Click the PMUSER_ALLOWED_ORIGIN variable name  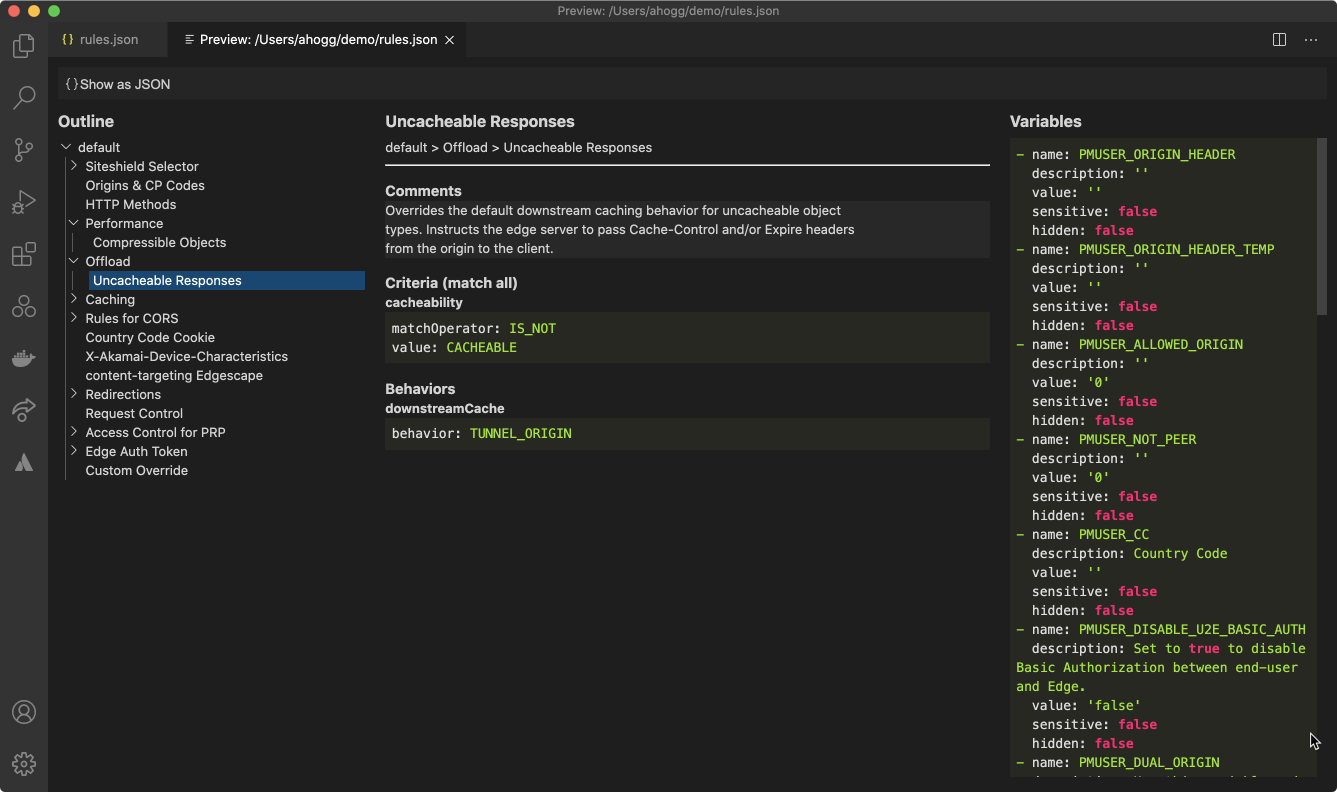coord(1161,344)
